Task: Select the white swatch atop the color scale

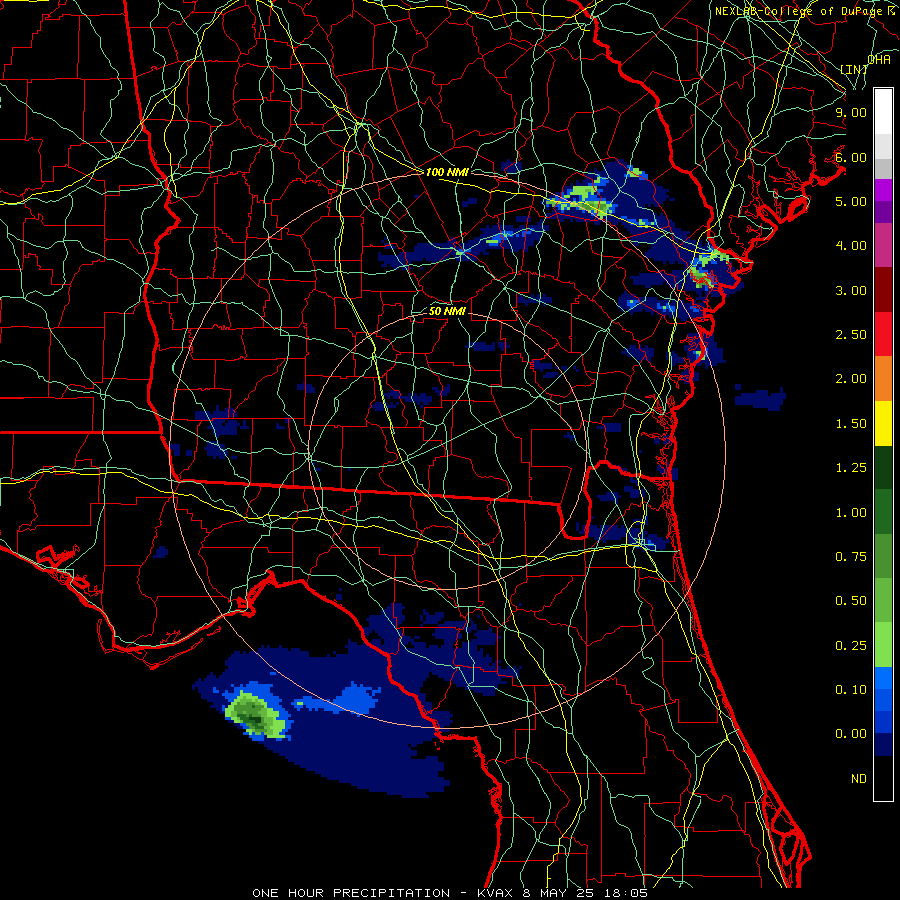Action: coord(883,112)
